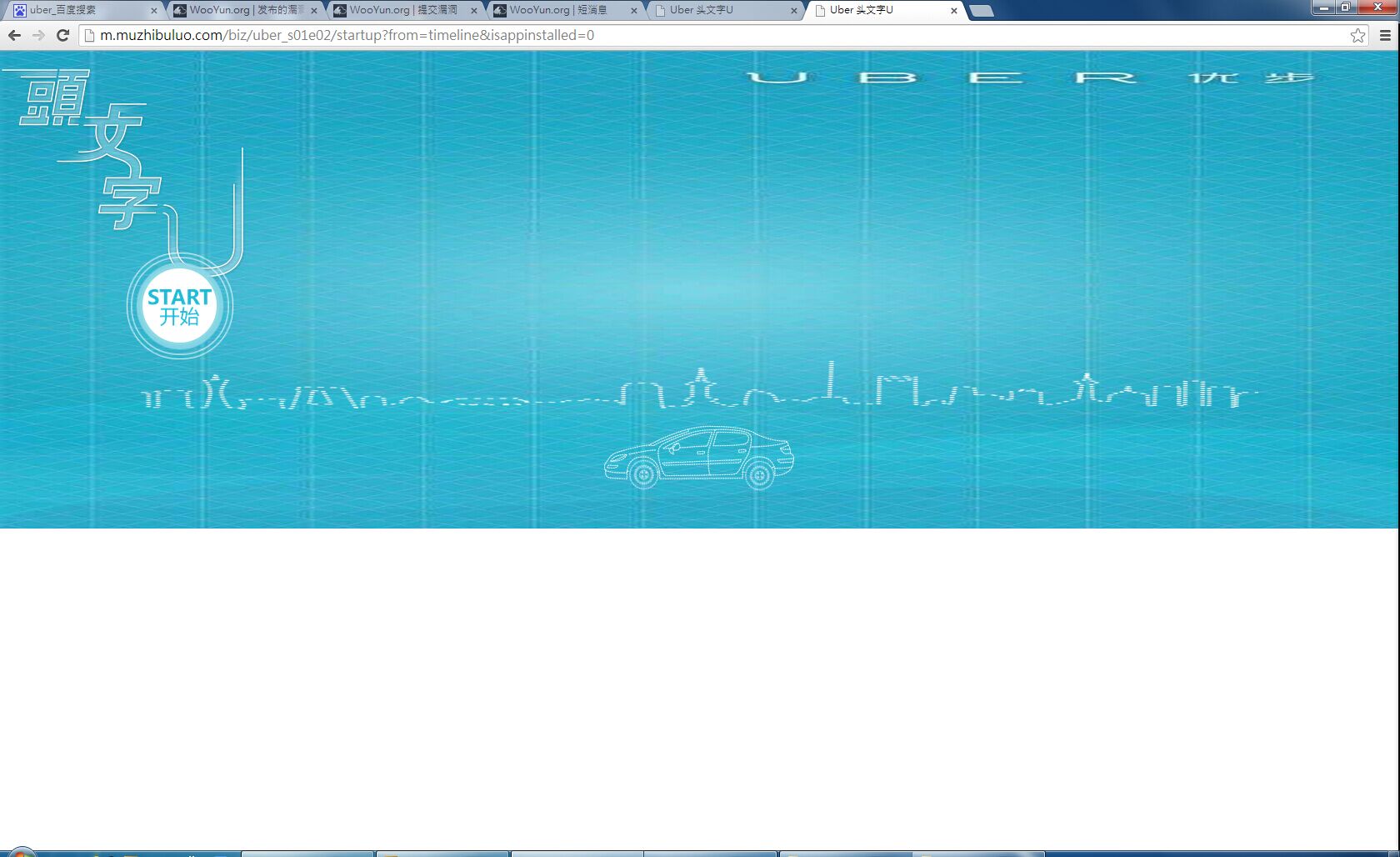
Task: Close the active Uber 头文字U tab
Action: (954, 11)
